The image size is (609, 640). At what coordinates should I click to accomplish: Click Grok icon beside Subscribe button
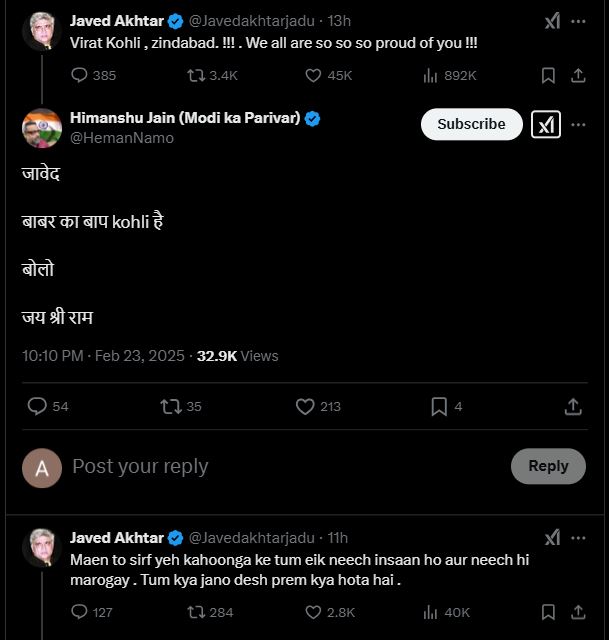click(546, 124)
